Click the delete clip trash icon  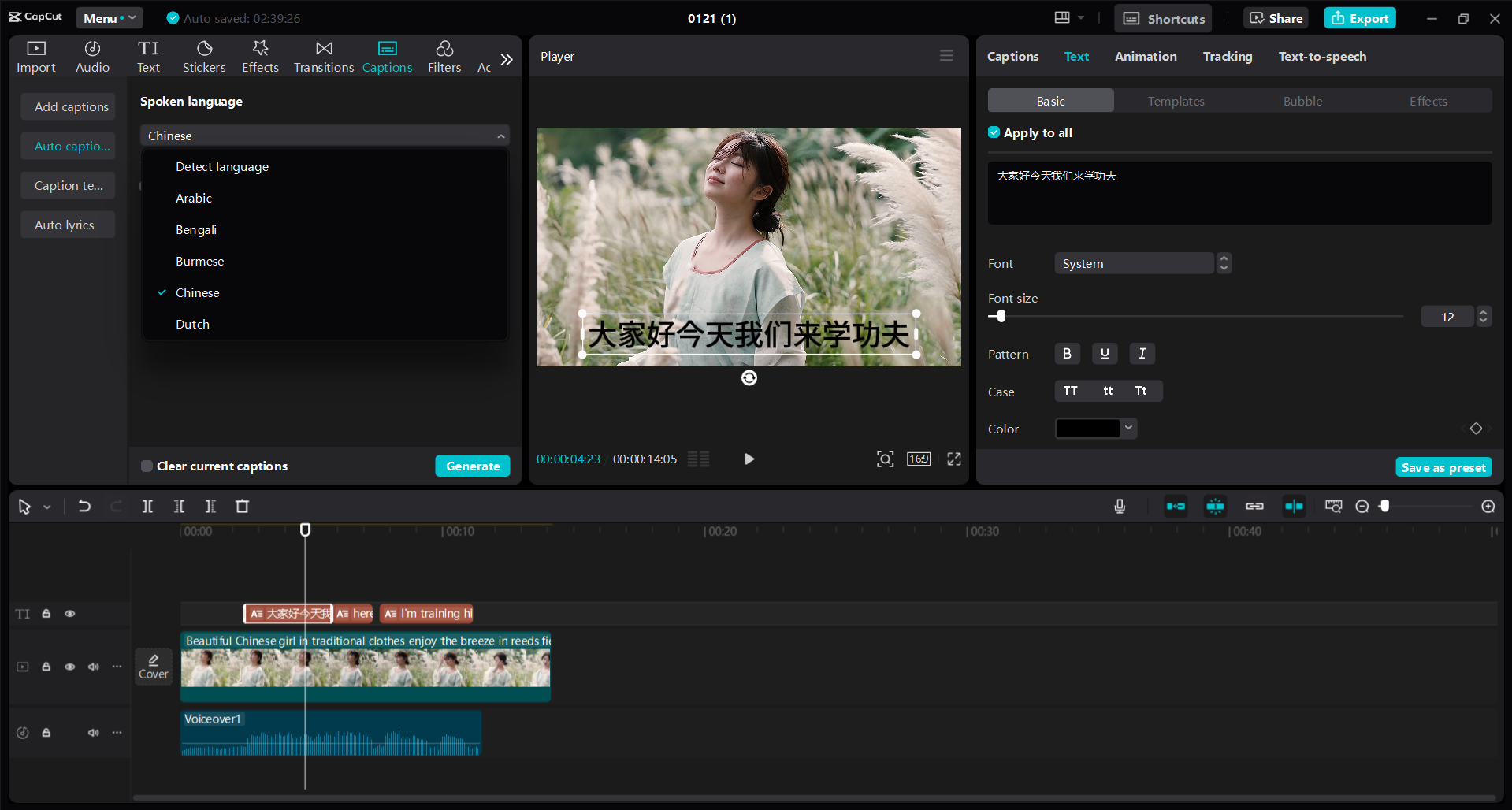(x=242, y=506)
